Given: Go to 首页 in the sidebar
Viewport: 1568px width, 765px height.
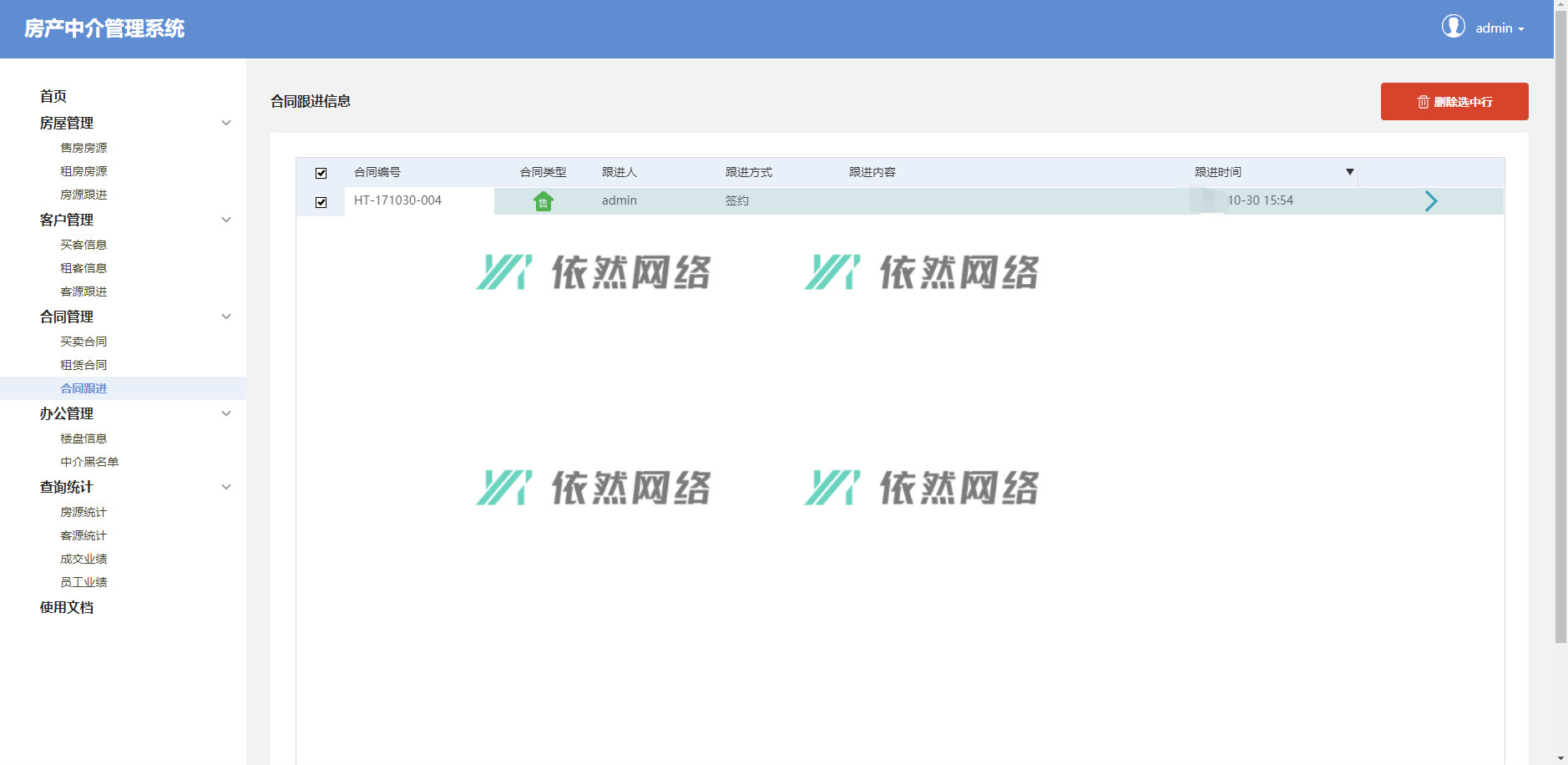Looking at the screenshot, I should 53,96.
